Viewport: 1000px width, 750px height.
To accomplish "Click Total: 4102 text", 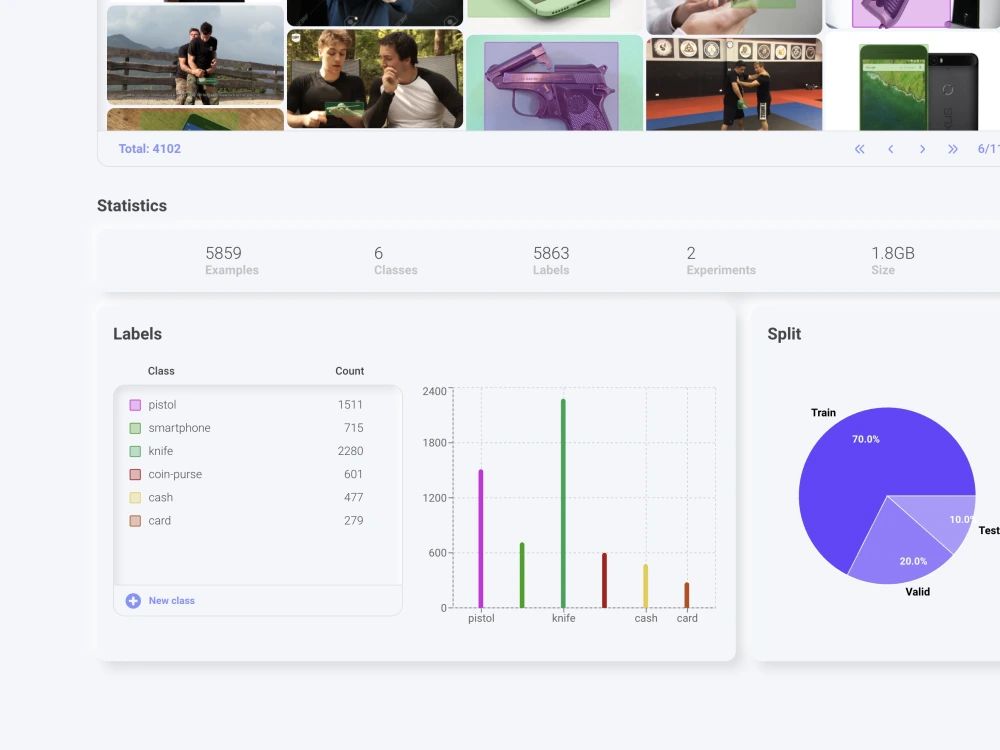I will 150,149.
